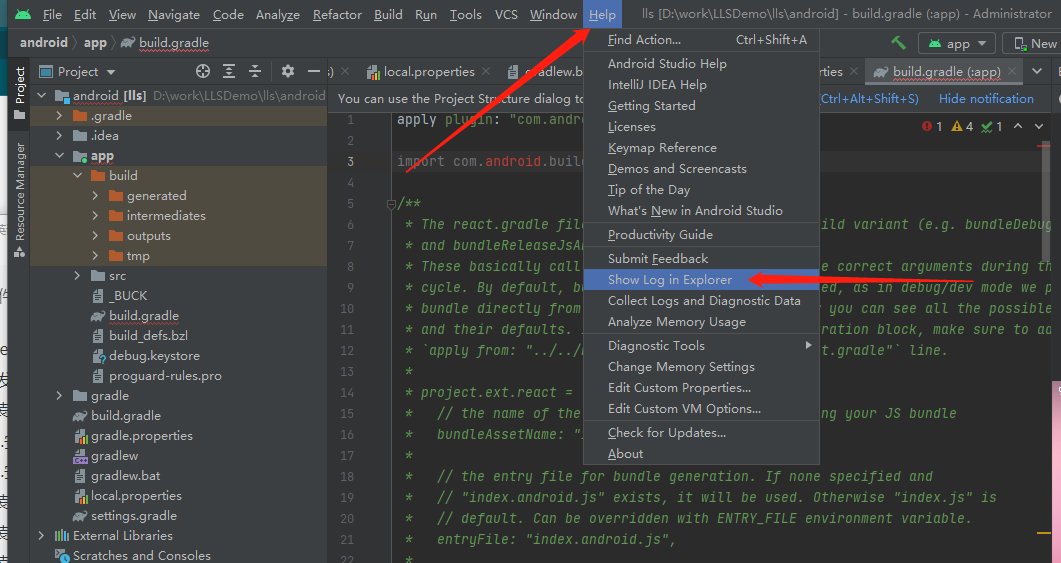
Task: Select gradle.properties file
Action: [x=141, y=435]
